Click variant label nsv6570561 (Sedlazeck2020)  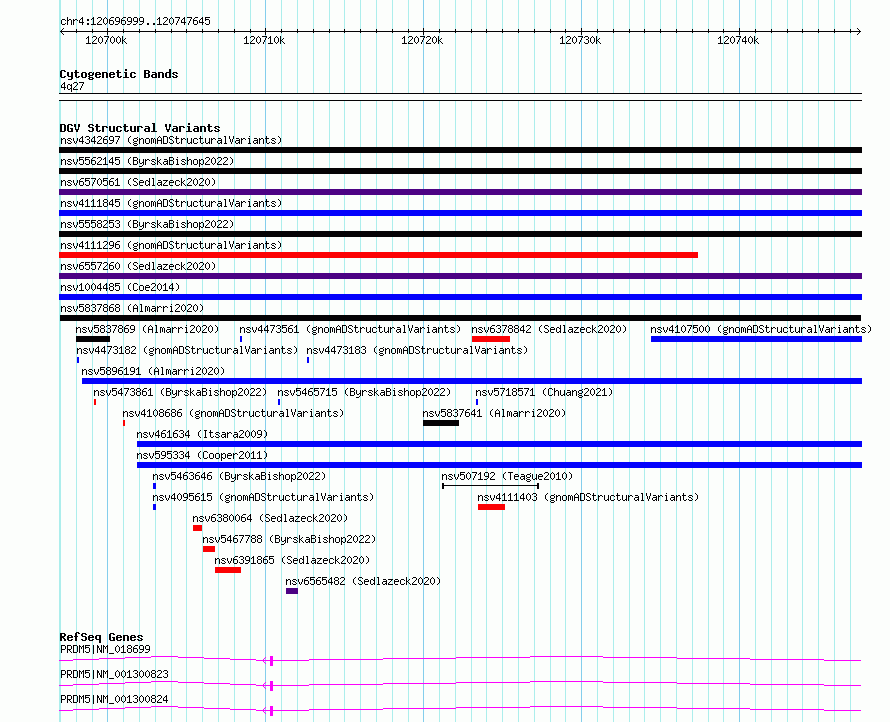(x=138, y=182)
